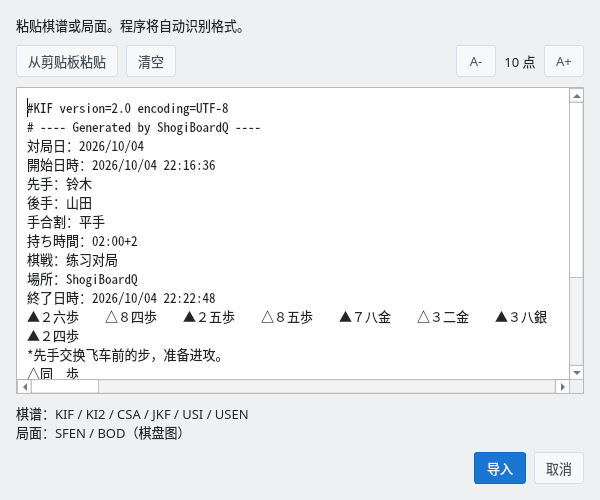Import the record with 导入 button
The width and height of the screenshot is (600, 500).
click(500, 468)
